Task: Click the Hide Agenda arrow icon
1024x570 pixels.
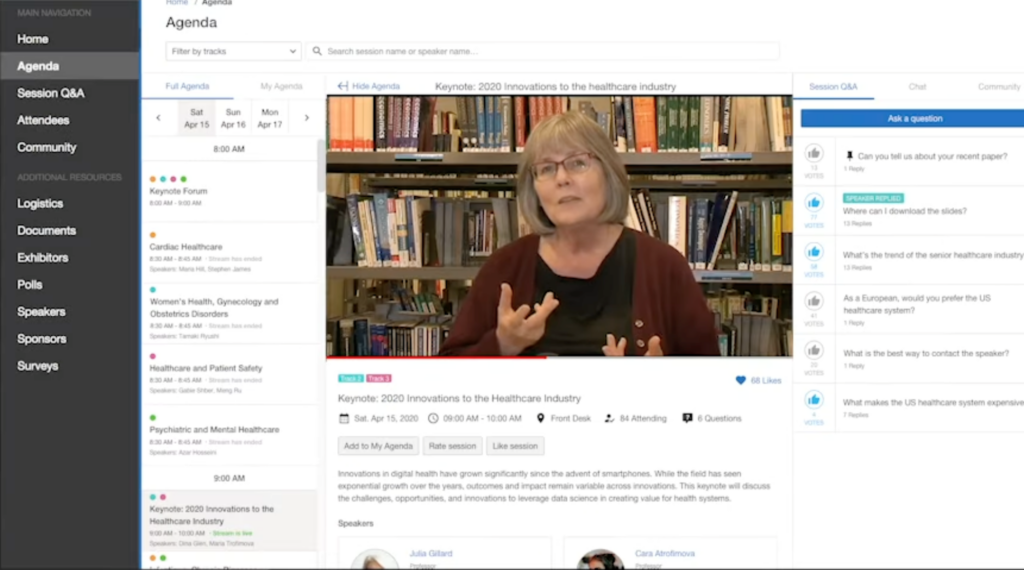Action: pos(343,86)
